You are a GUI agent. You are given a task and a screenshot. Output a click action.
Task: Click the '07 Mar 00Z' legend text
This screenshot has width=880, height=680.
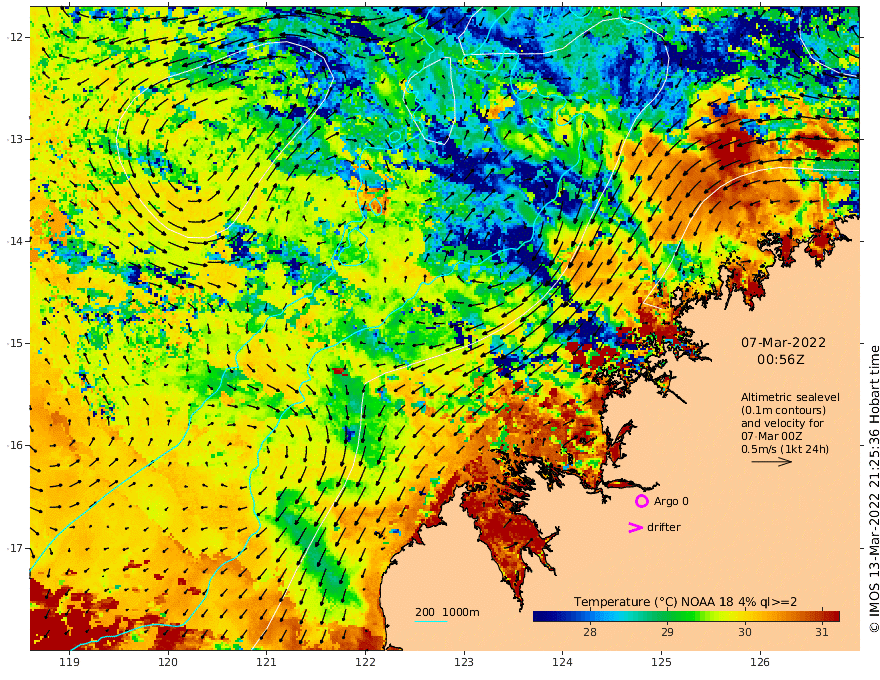pos(772,436)
